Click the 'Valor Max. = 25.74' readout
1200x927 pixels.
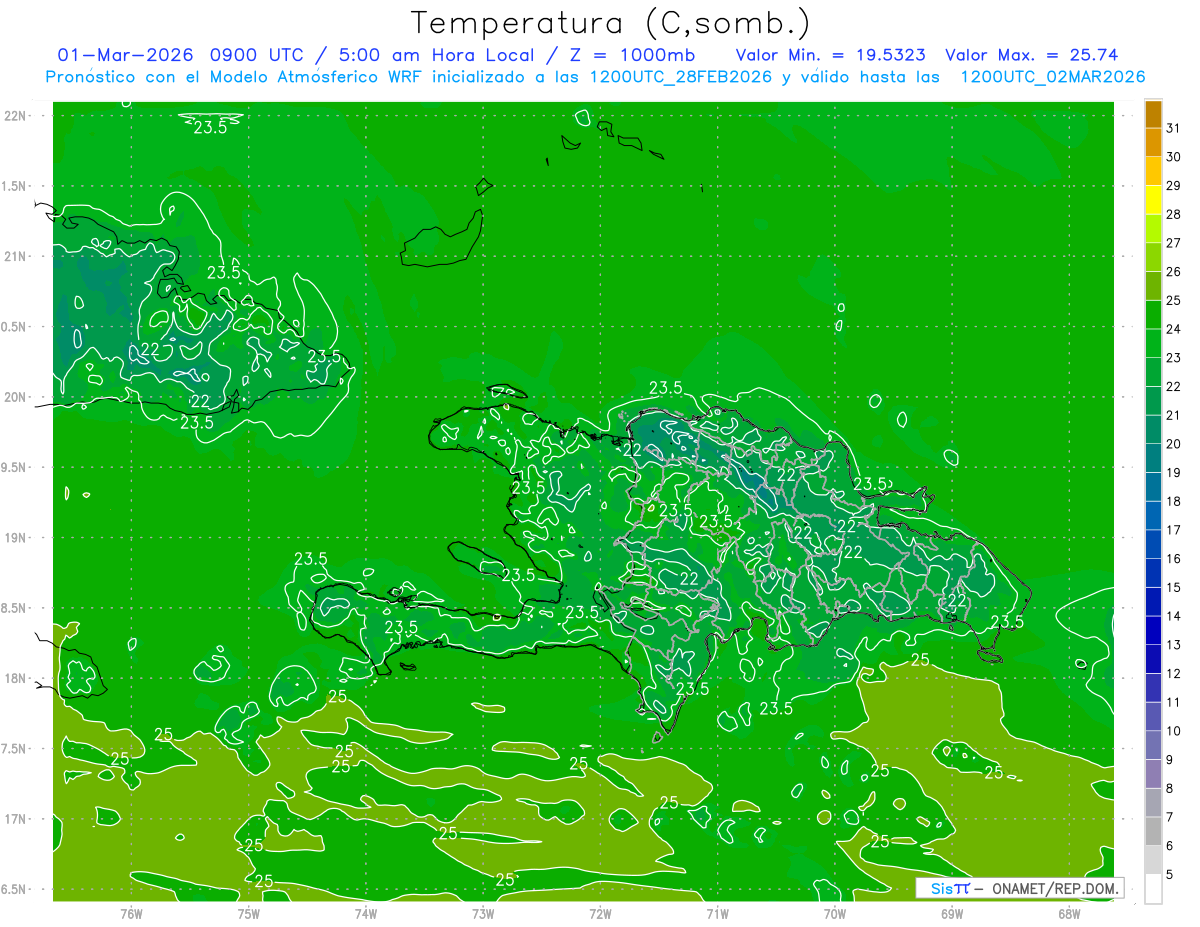pos(1031,55)
